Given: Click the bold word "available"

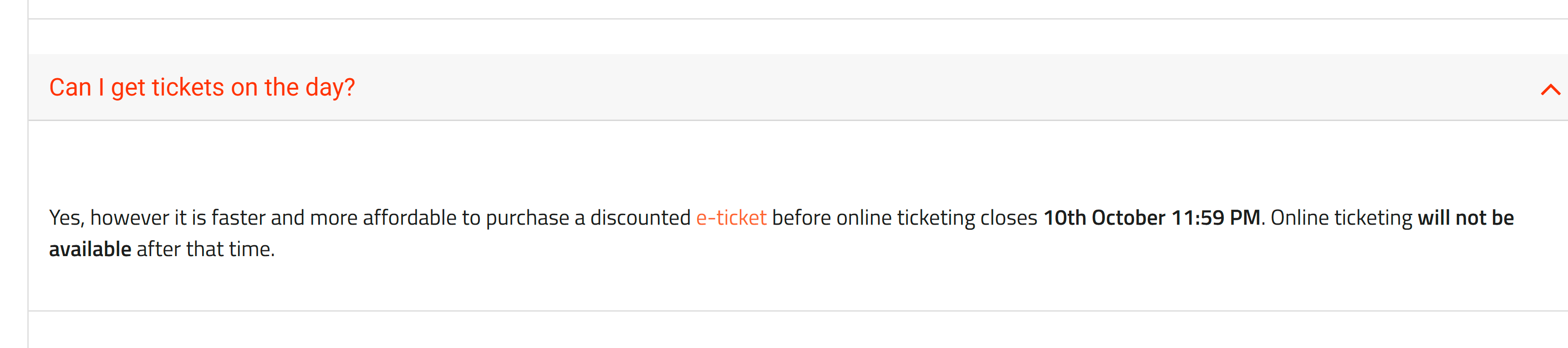Looking at the screenshot, I should [90, 249].
